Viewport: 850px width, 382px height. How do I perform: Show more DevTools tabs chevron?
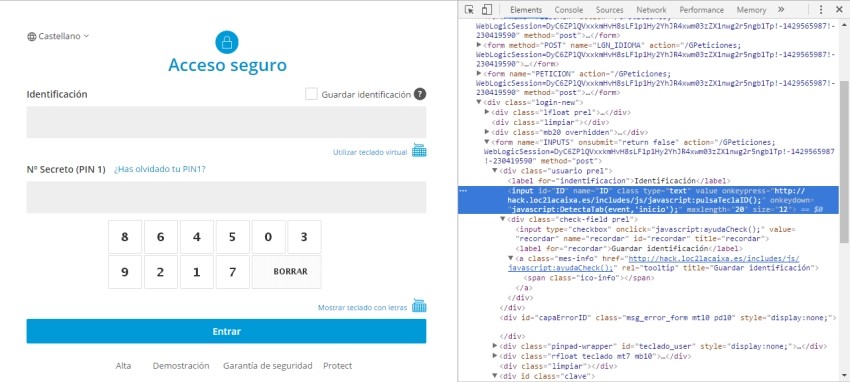(781, 10)
